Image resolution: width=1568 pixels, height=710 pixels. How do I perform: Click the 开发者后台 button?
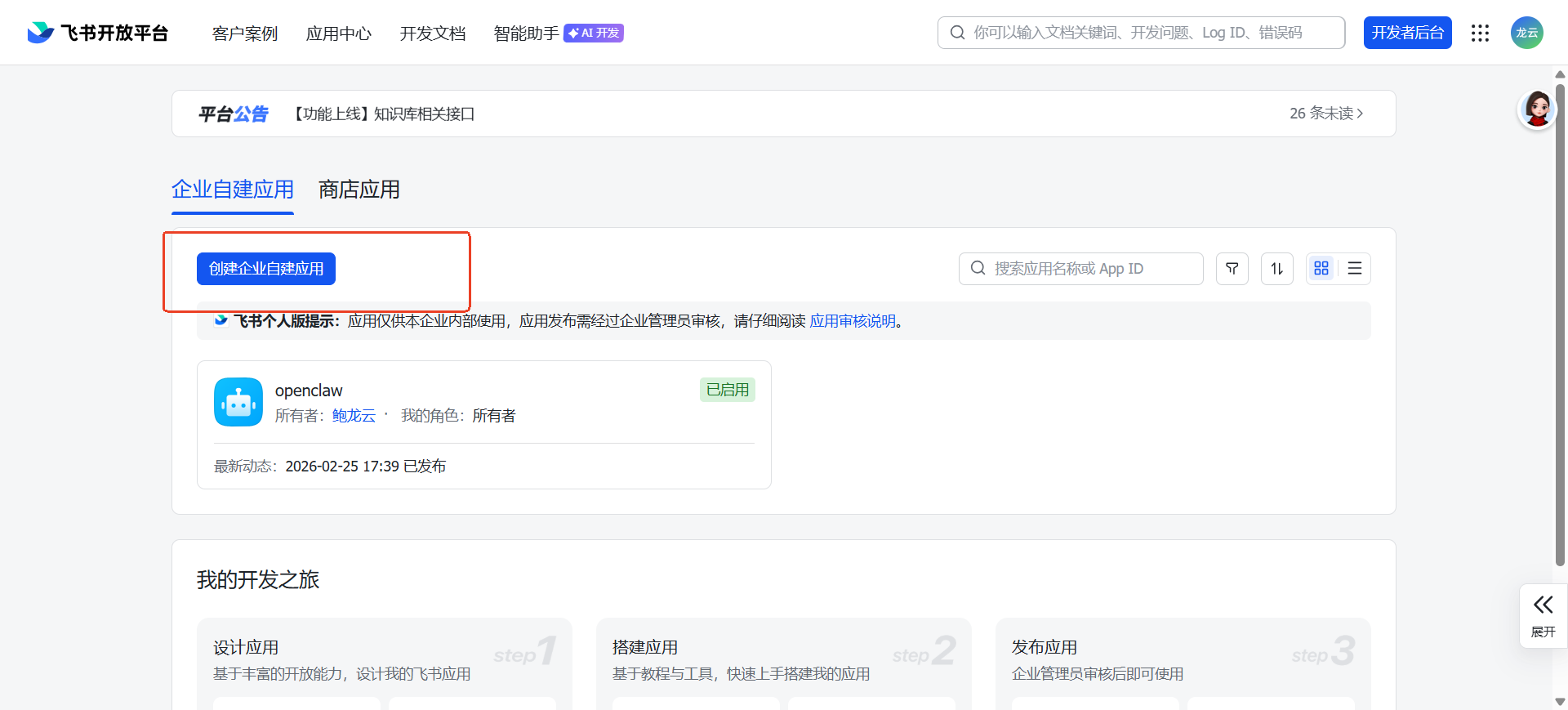[1407, 33]
